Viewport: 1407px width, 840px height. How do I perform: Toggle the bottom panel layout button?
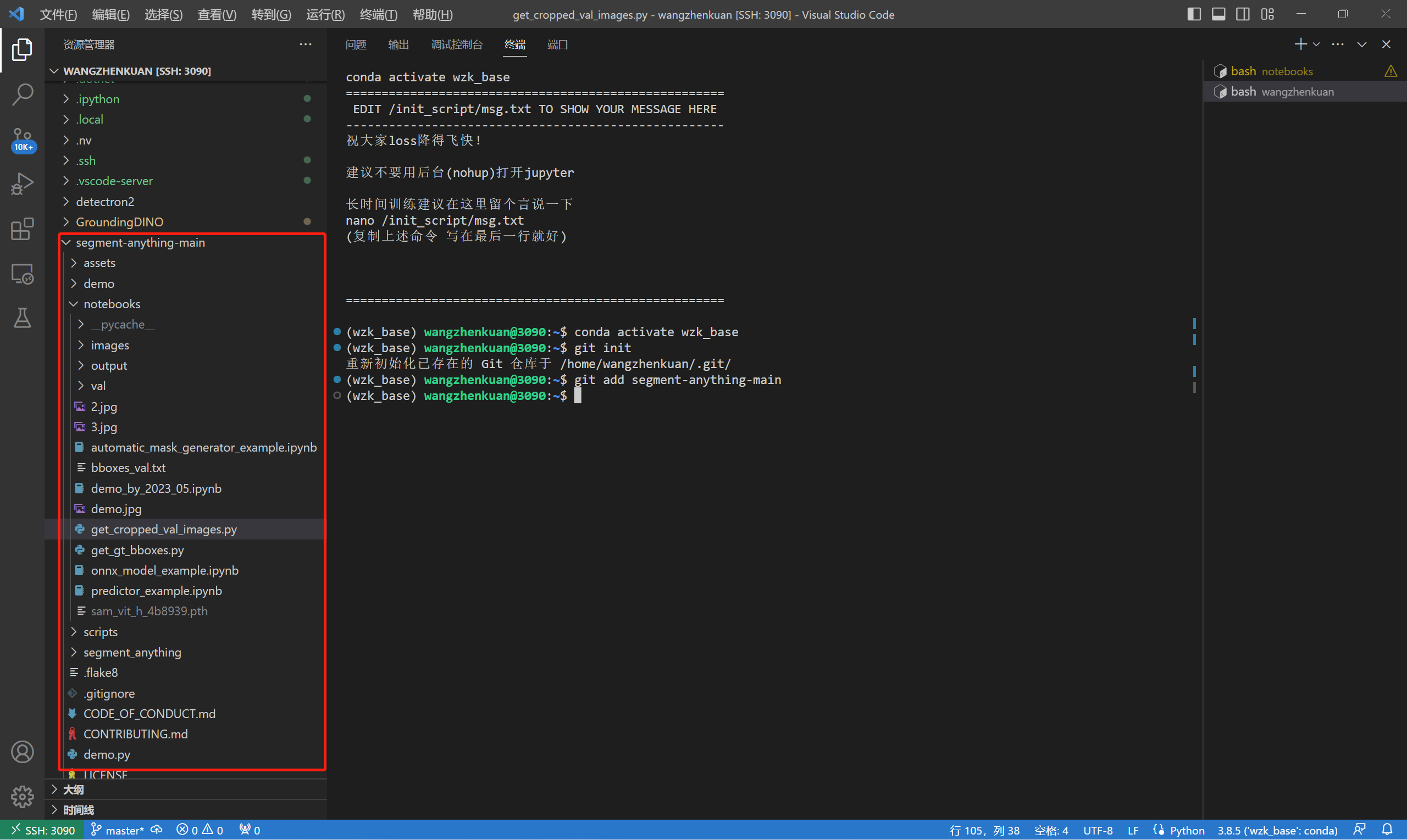(x=1218, y=14)
